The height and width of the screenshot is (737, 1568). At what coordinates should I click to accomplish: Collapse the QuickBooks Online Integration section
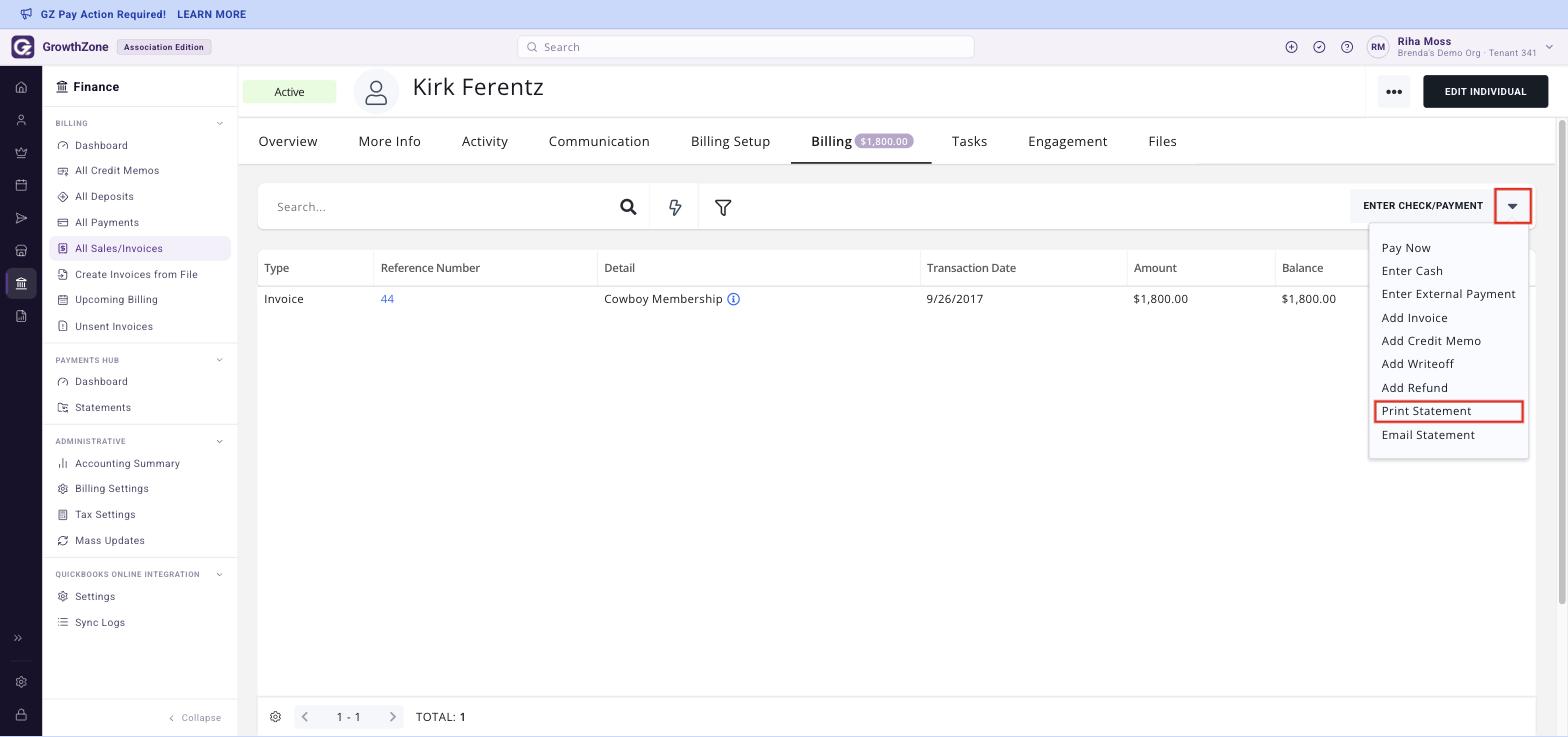click(220, 575)
